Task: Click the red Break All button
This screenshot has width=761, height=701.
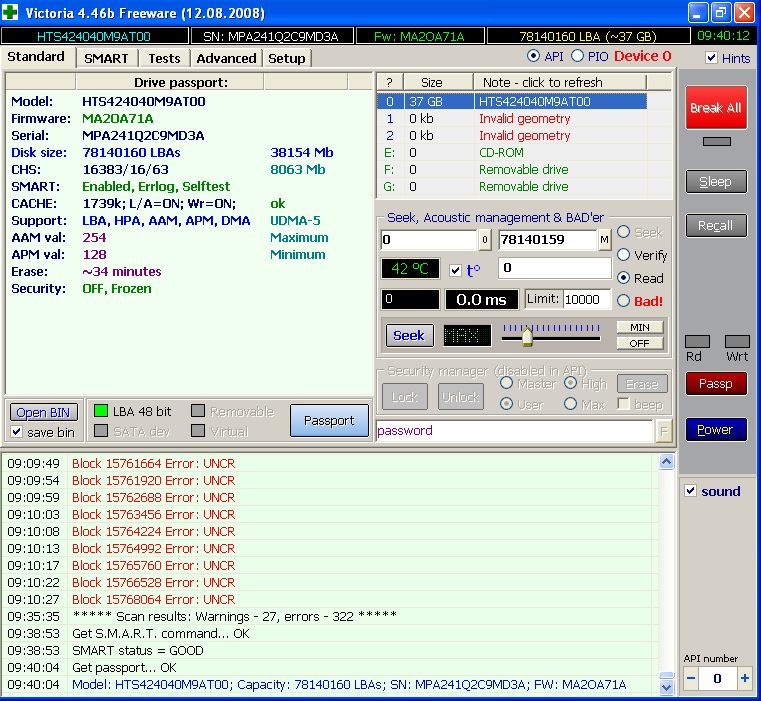Action: point(716,107)
